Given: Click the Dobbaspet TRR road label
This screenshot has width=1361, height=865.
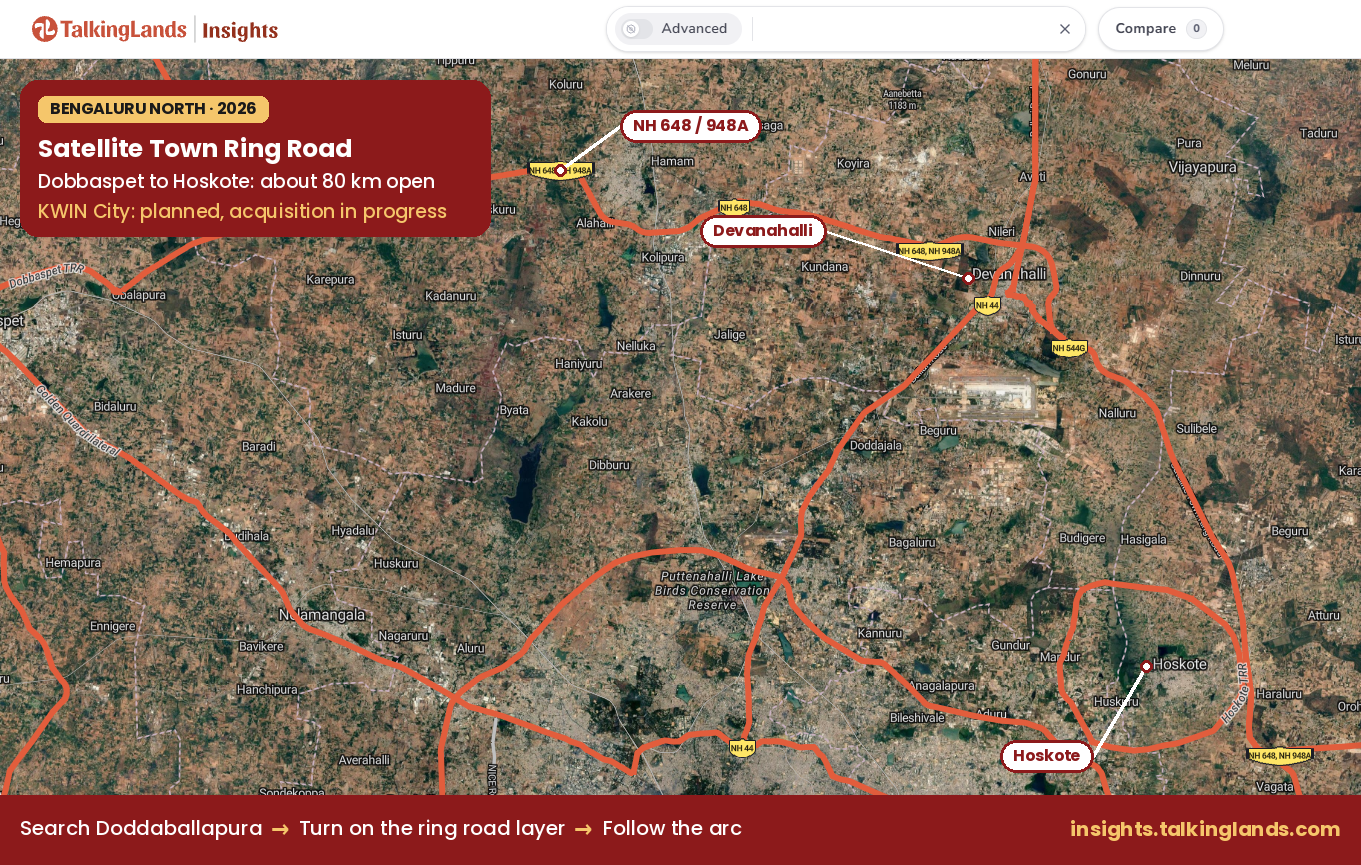Looking at the screenshot, I should pyautogui.click(x=47, y=276).
